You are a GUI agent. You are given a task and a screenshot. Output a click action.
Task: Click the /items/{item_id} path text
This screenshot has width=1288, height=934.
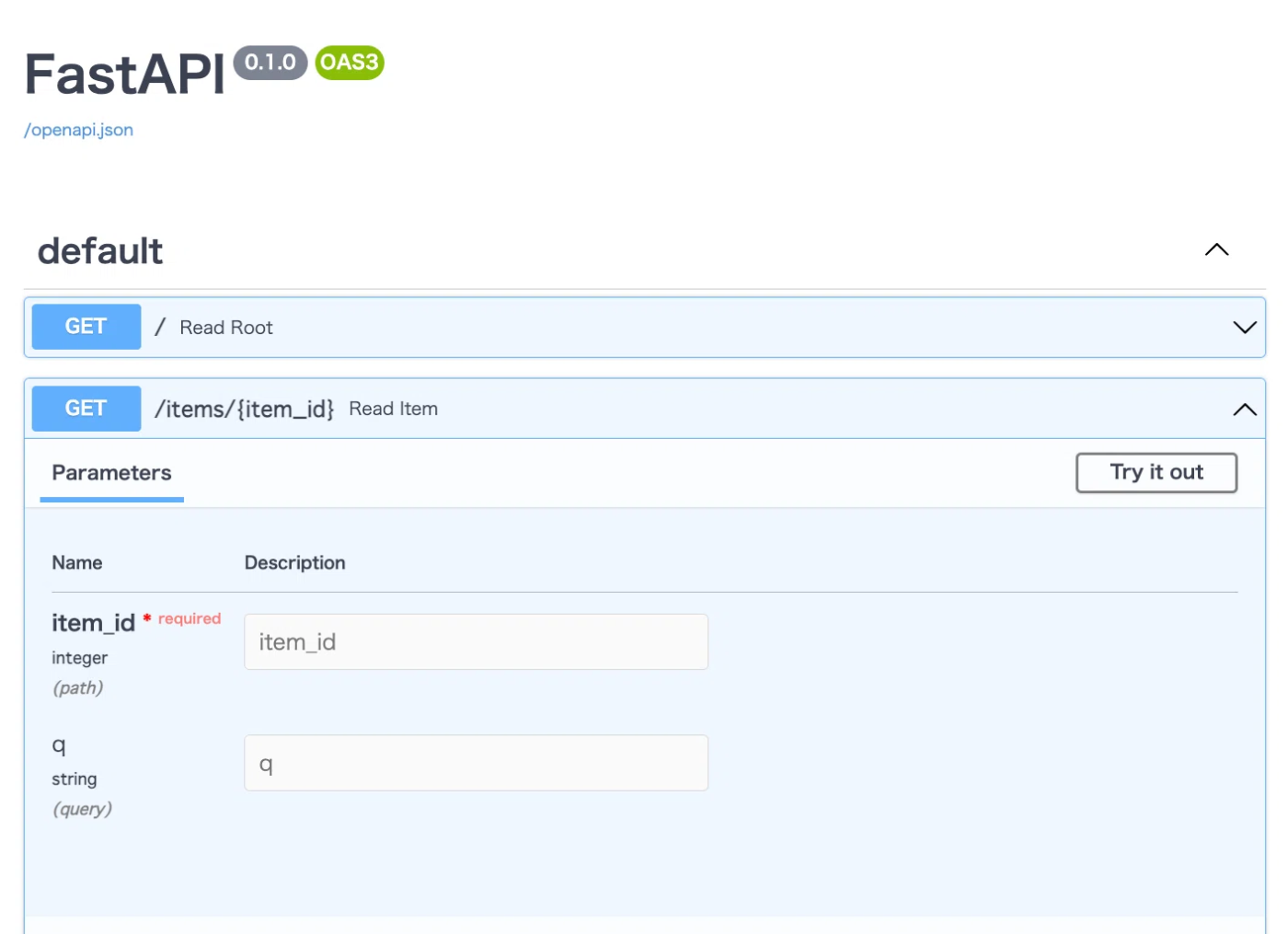(244, 409)
